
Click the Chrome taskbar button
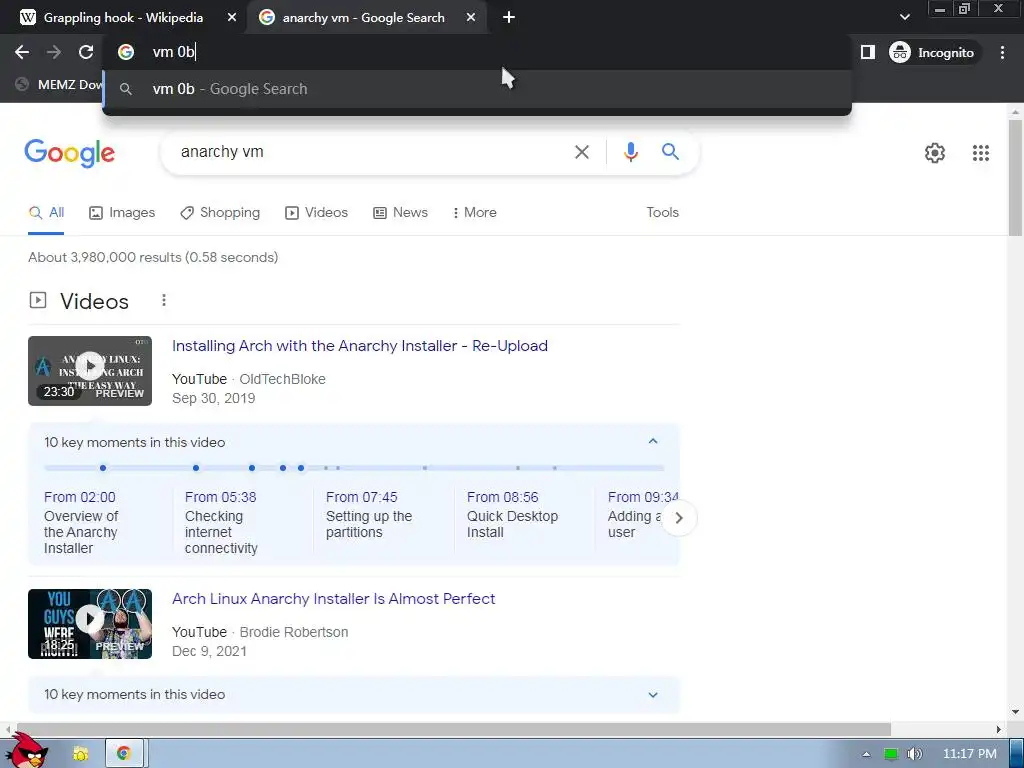[123, 753]
